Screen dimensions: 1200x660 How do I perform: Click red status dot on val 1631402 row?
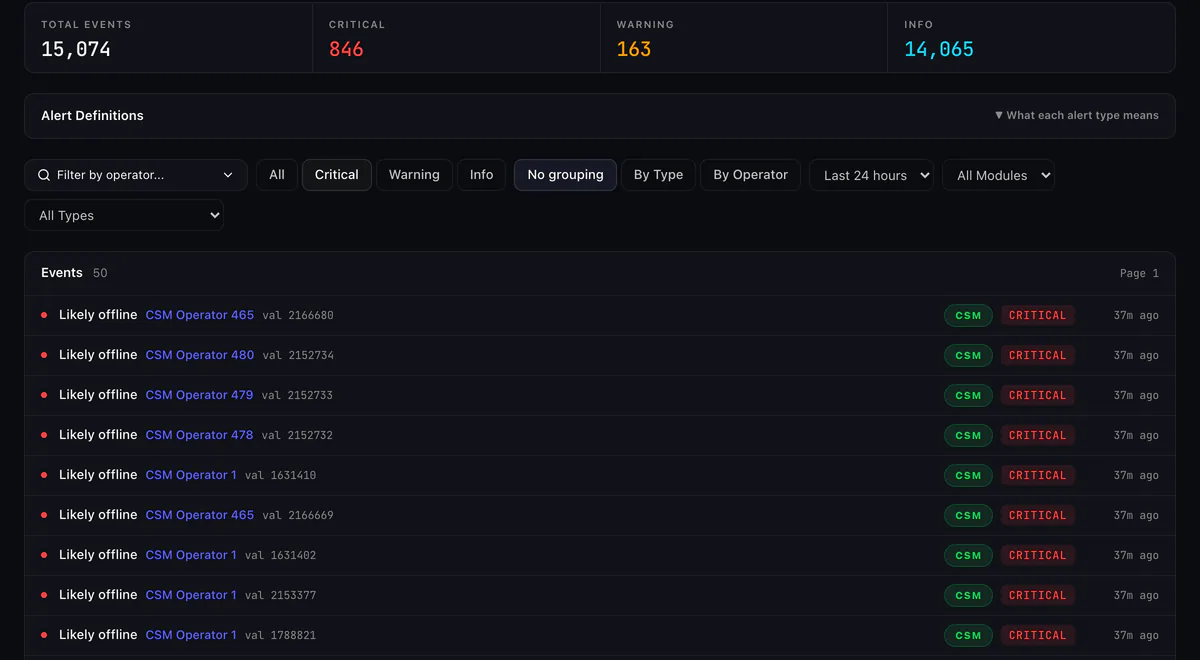click(x=44, y=555)
